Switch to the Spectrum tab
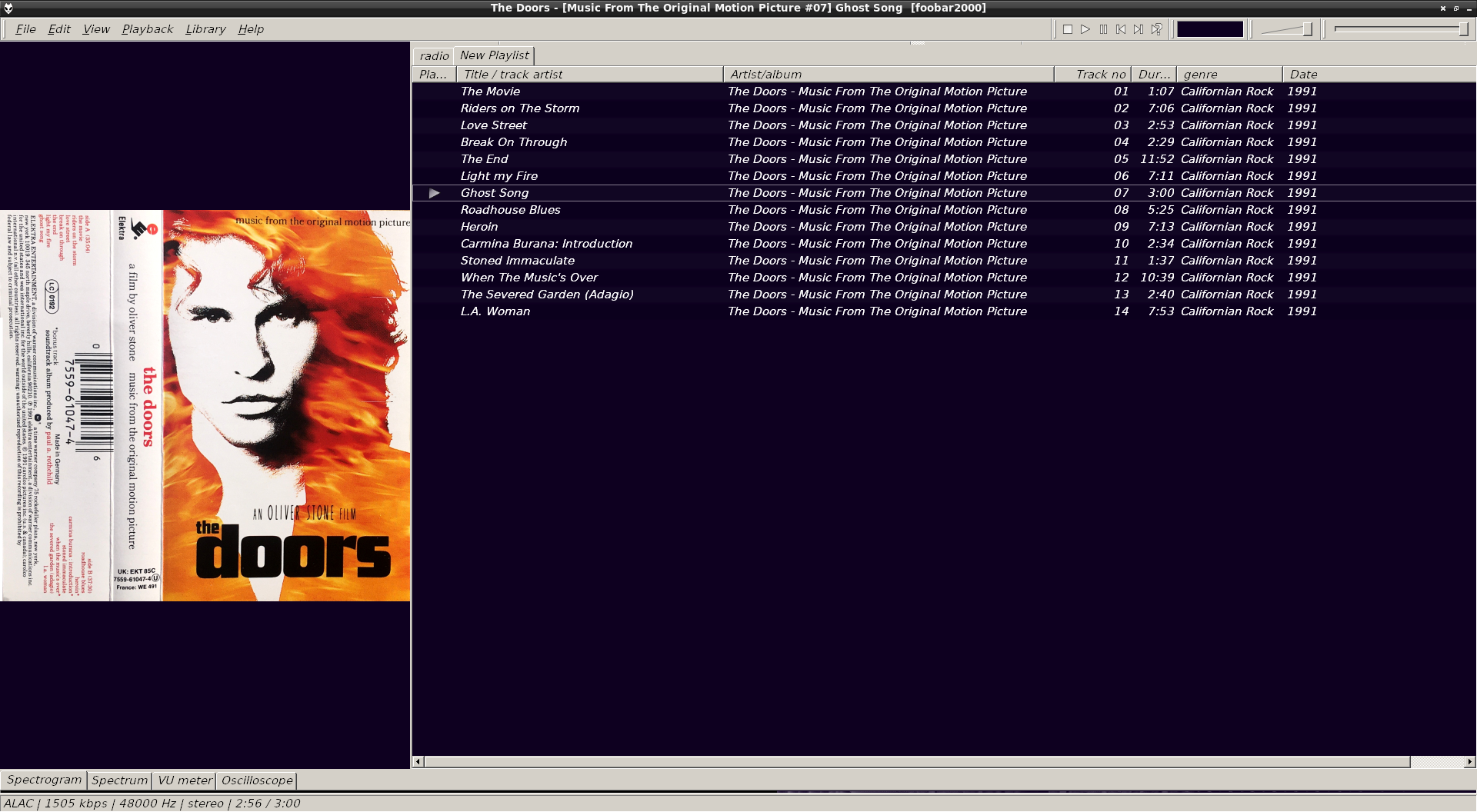 pos(119,780)
